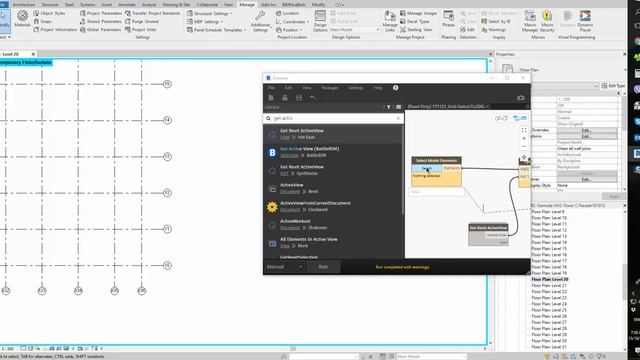
Task: Open Macro Manager
Action: click(x=530, y=21)
